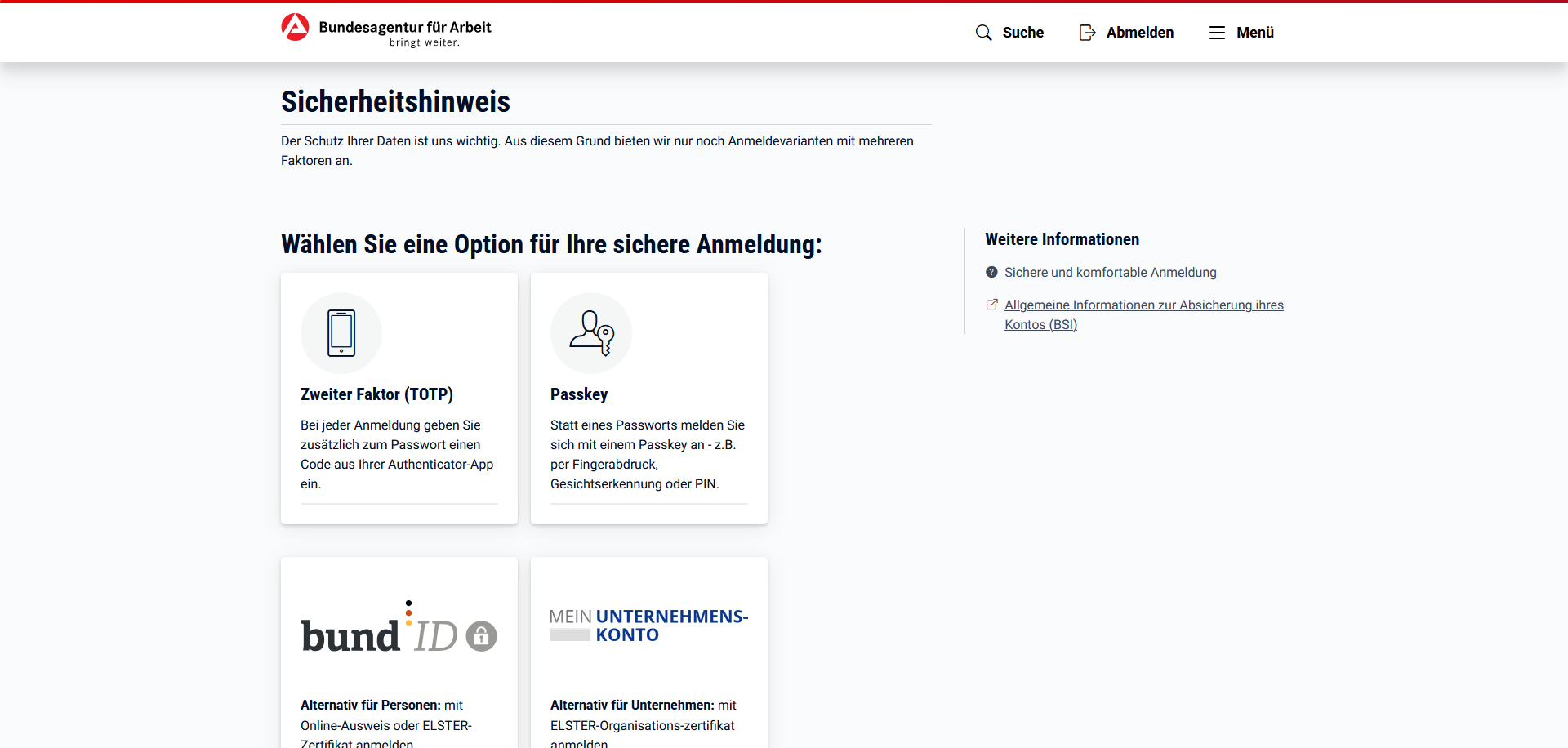Image resolution: width=1568 pixels, height=748 pixels.
Task: Open the Menü navigation
Action: 1254,33
